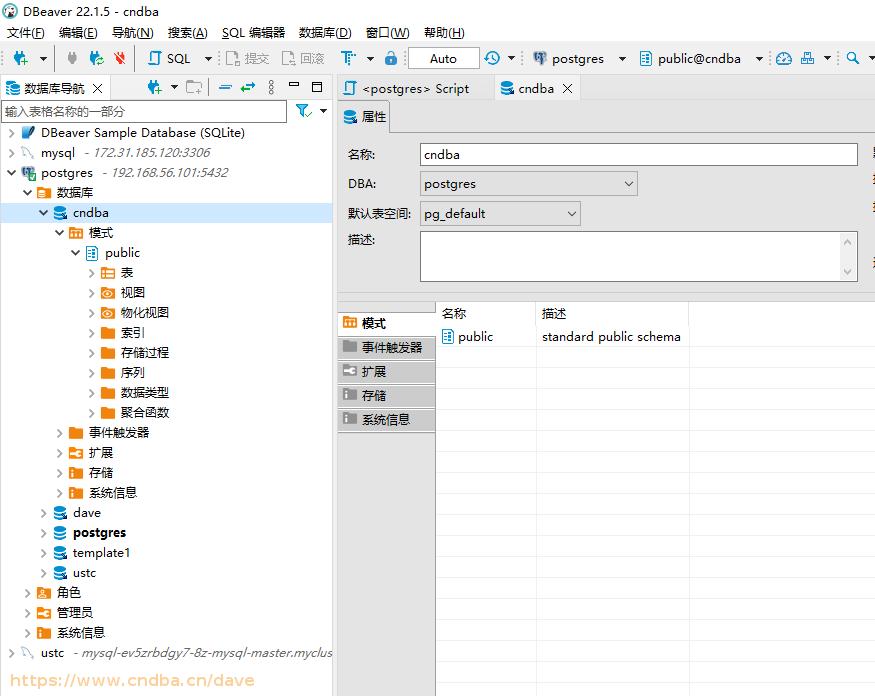Open the 数据库(D) menu
Viewport: 875px width, 696px height.
tap(325, 33)
